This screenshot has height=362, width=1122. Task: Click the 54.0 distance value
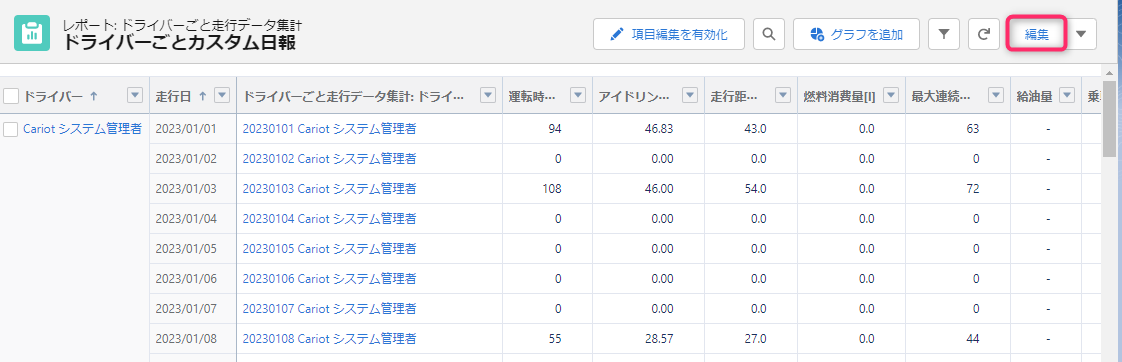[x=755, y=189]
